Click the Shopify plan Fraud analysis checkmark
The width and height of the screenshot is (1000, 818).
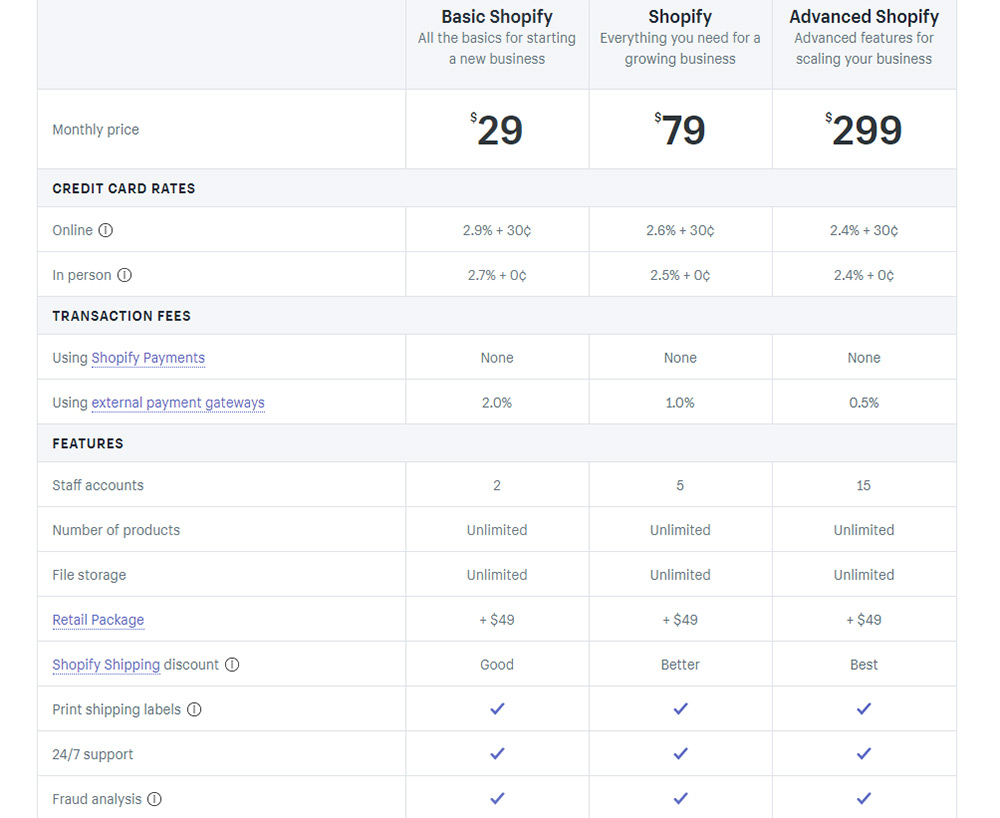click(680, 798)
